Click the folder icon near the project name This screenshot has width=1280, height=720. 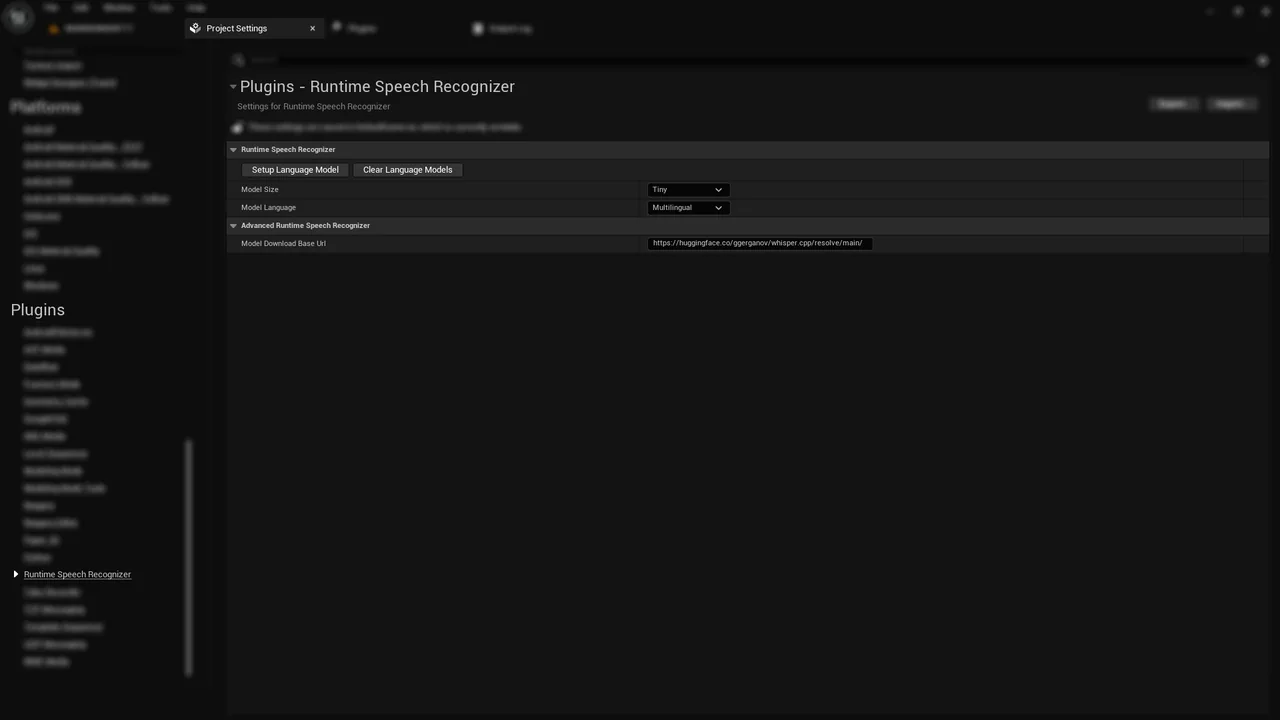click(x=54, y=28)
